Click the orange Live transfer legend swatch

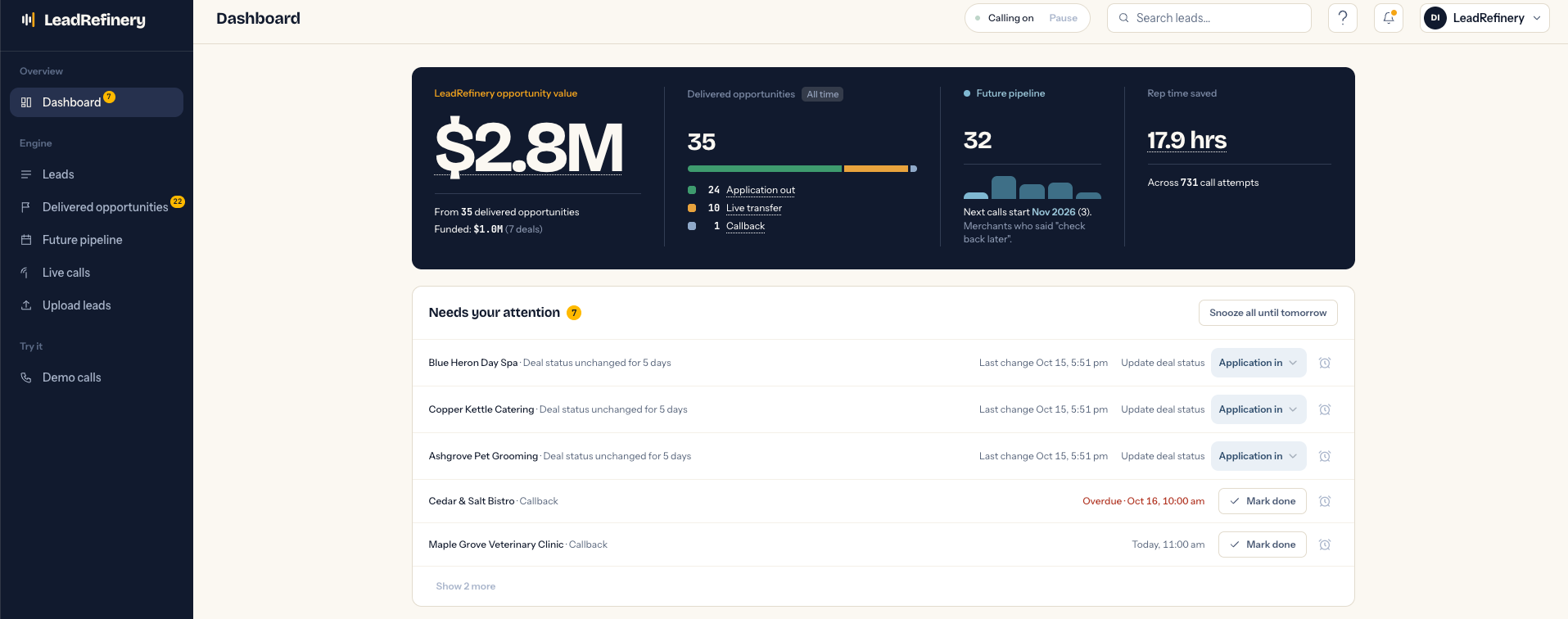[x=692, y=208]
